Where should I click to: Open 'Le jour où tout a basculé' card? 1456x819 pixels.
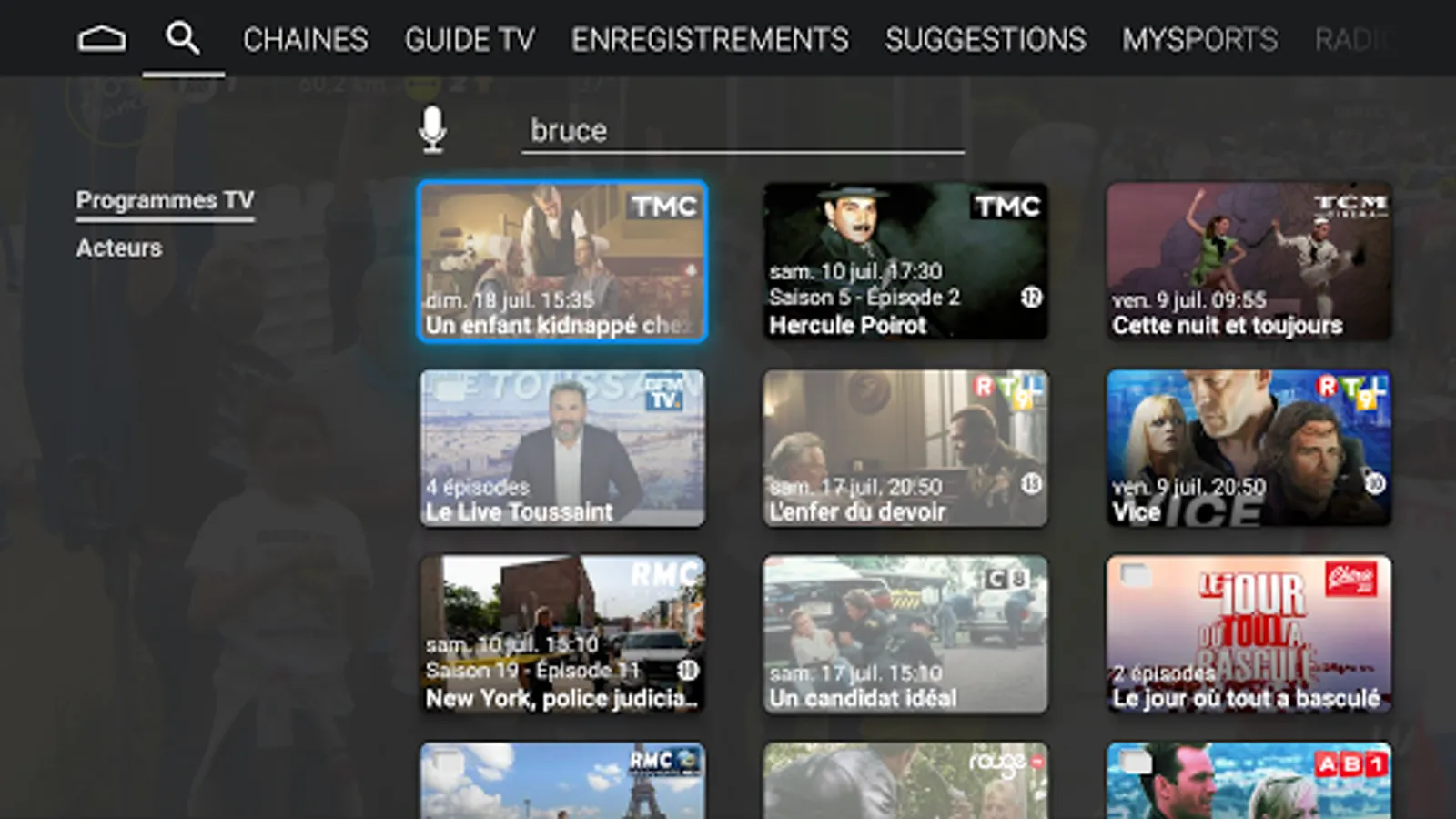click(x=1249, y=634)
